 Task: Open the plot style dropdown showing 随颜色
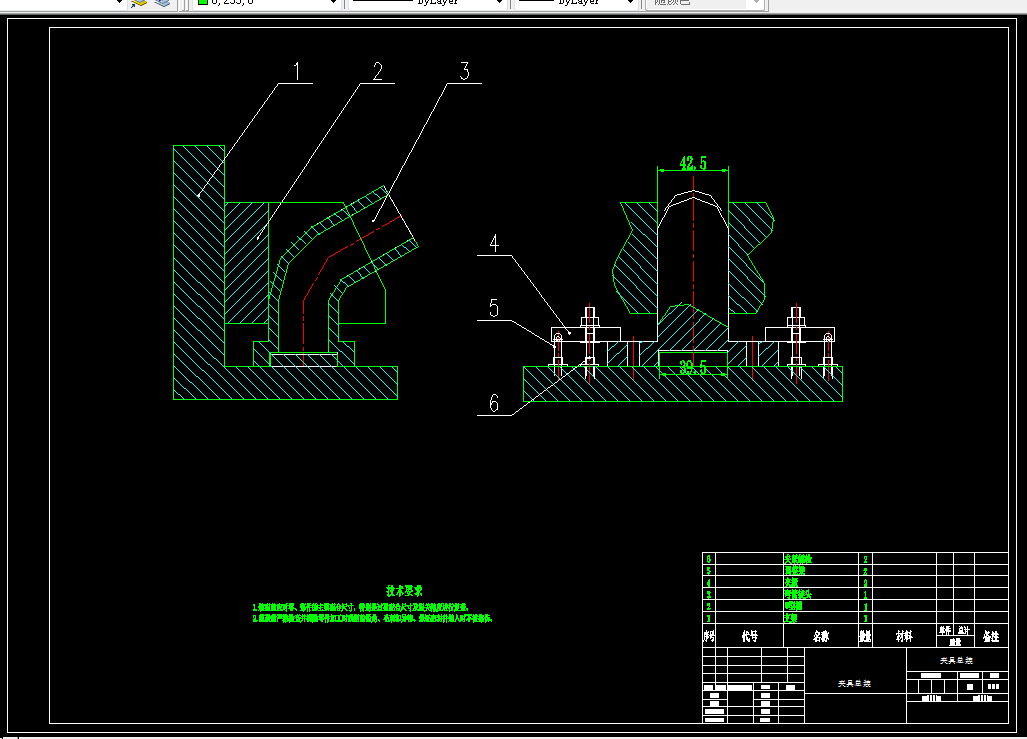tap(705, 3)
